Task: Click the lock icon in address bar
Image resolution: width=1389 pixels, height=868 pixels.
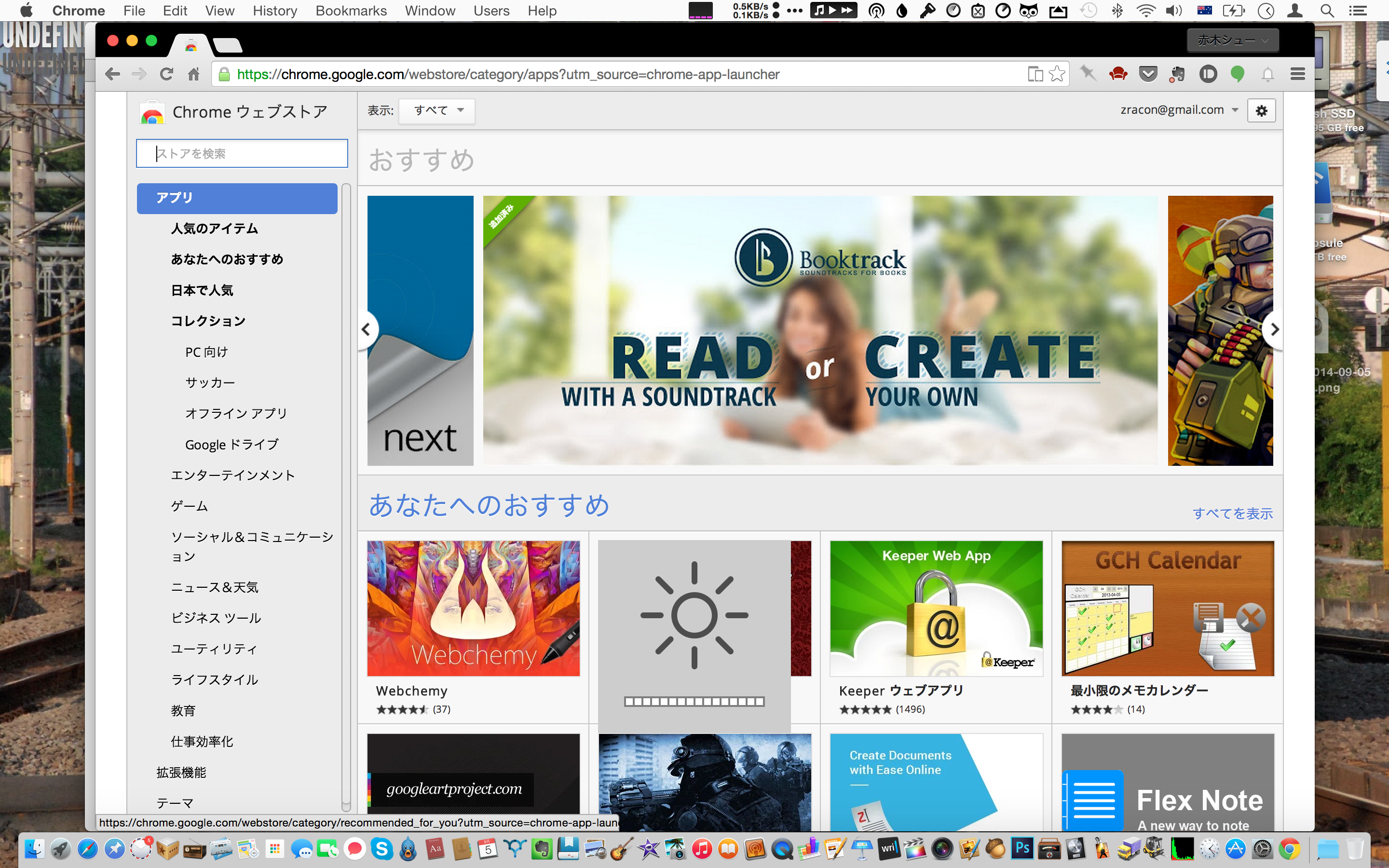Action: [x=224, y=74]
